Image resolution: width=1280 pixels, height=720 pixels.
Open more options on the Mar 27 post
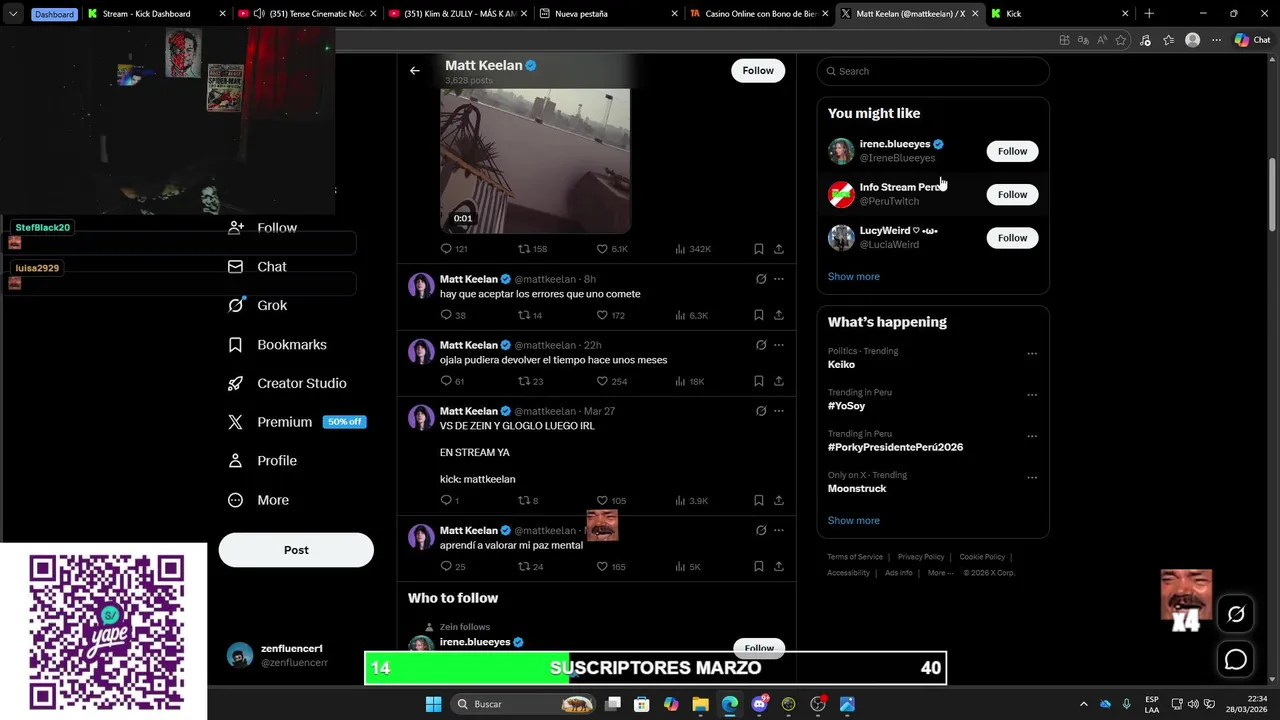tap(779, 411)
